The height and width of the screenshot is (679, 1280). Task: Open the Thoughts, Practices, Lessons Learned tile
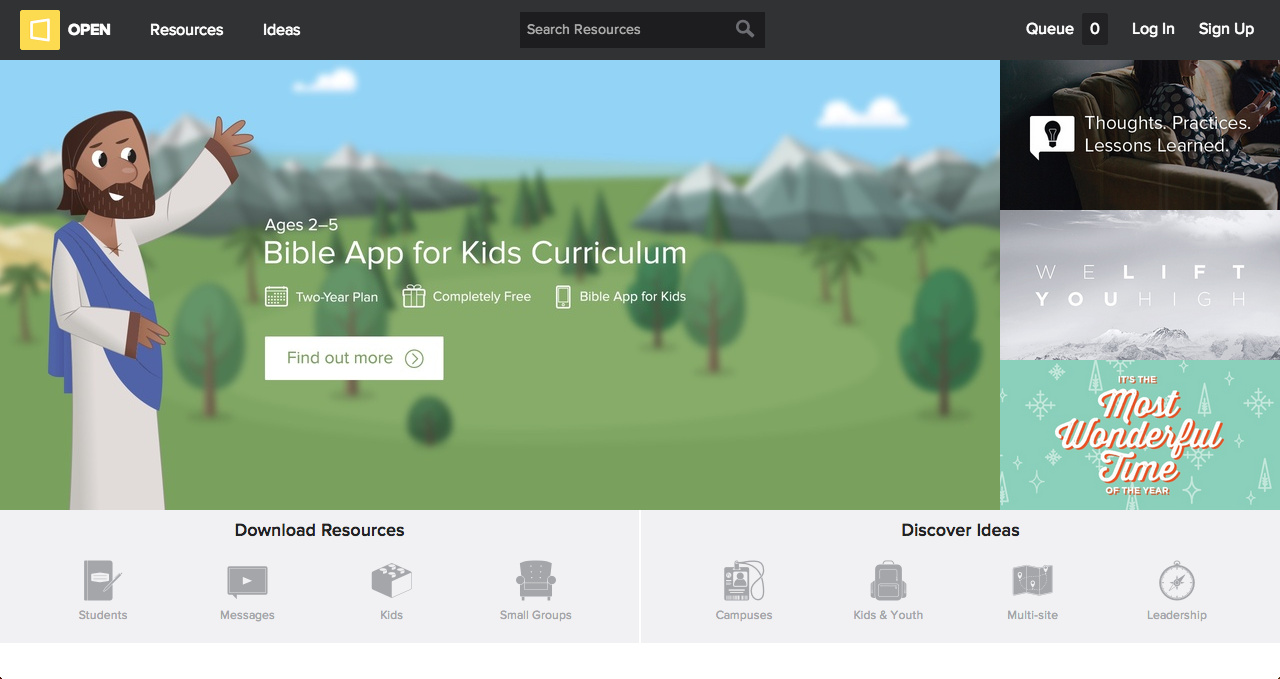[x=1140, y=135]
